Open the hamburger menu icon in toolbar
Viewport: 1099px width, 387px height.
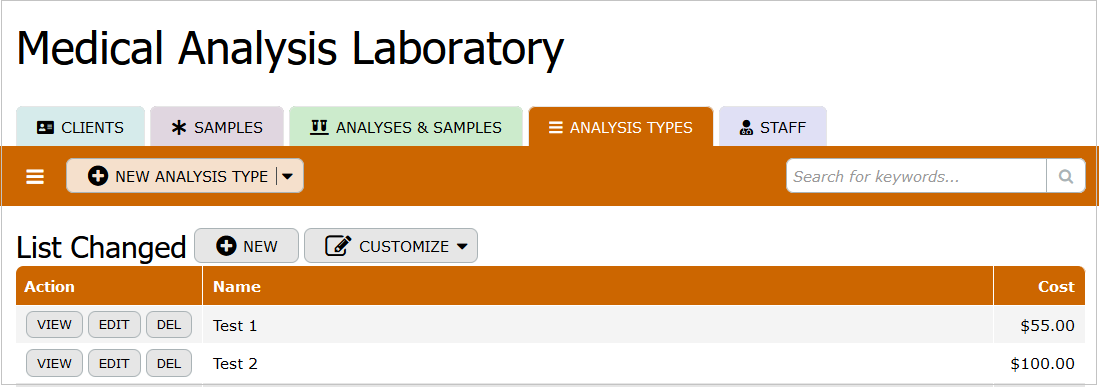35,177
